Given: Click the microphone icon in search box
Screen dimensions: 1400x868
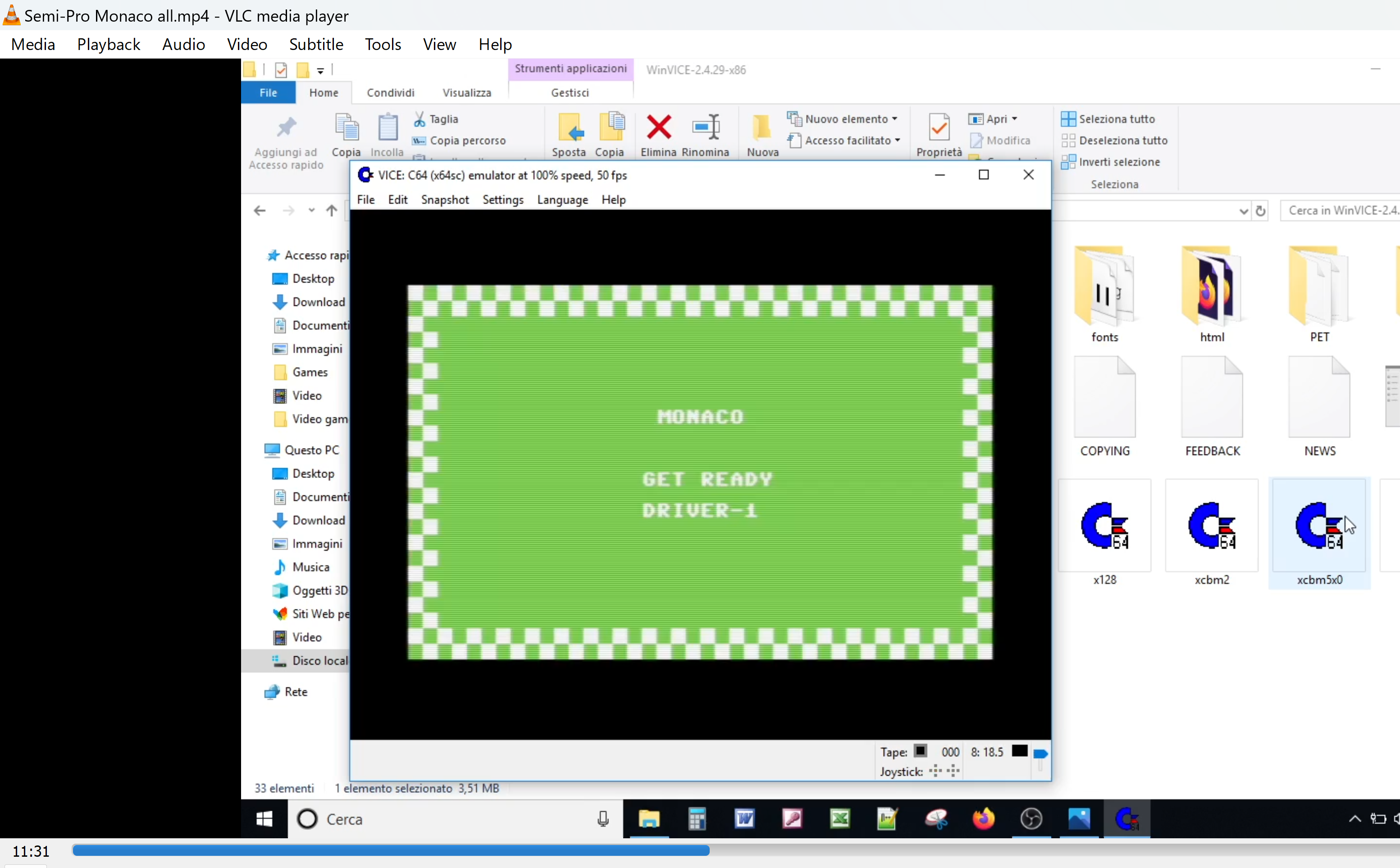Looking at the screenshot, I should (602, 818).
